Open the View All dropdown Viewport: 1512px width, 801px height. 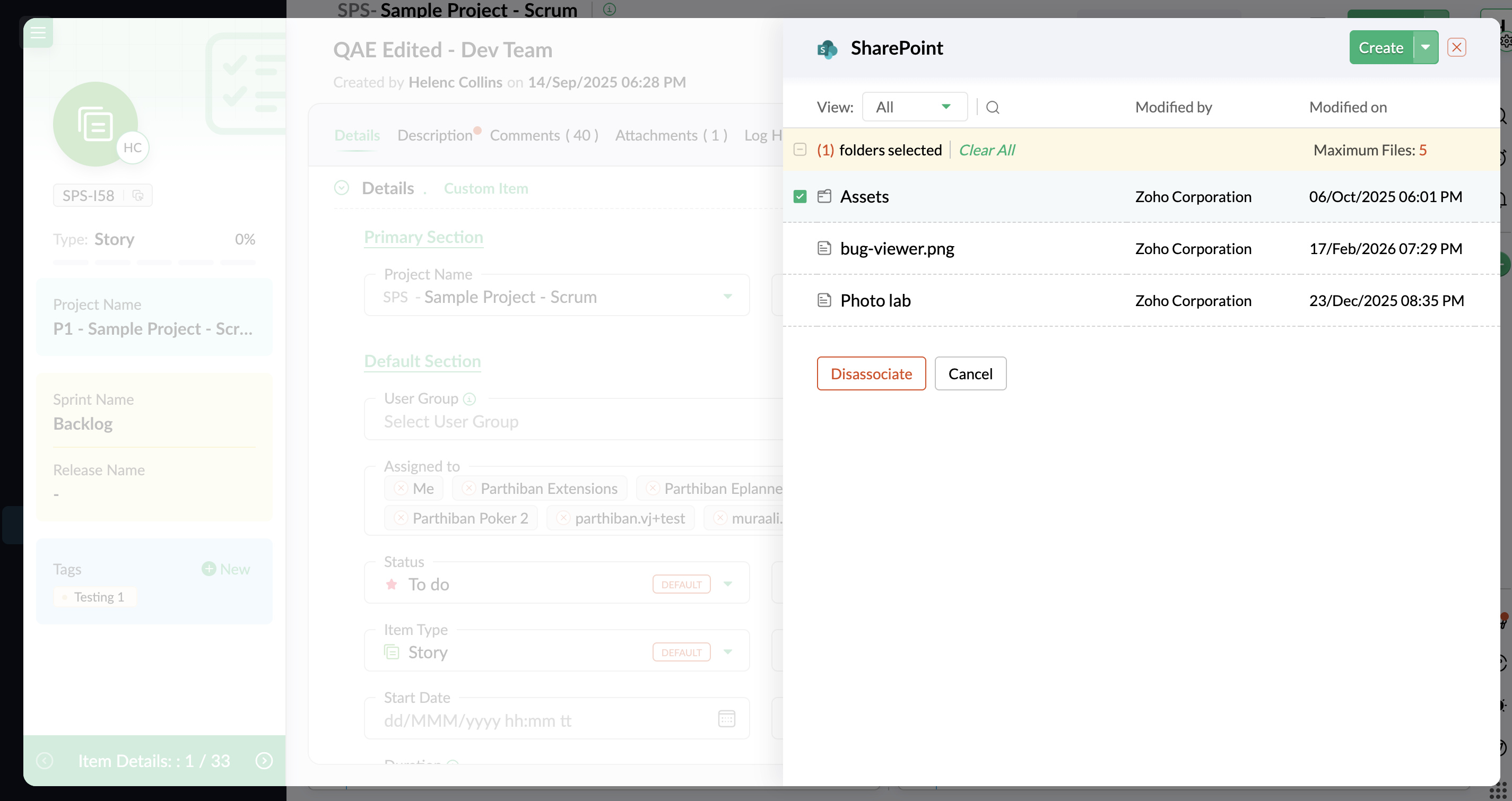point(914,107)
